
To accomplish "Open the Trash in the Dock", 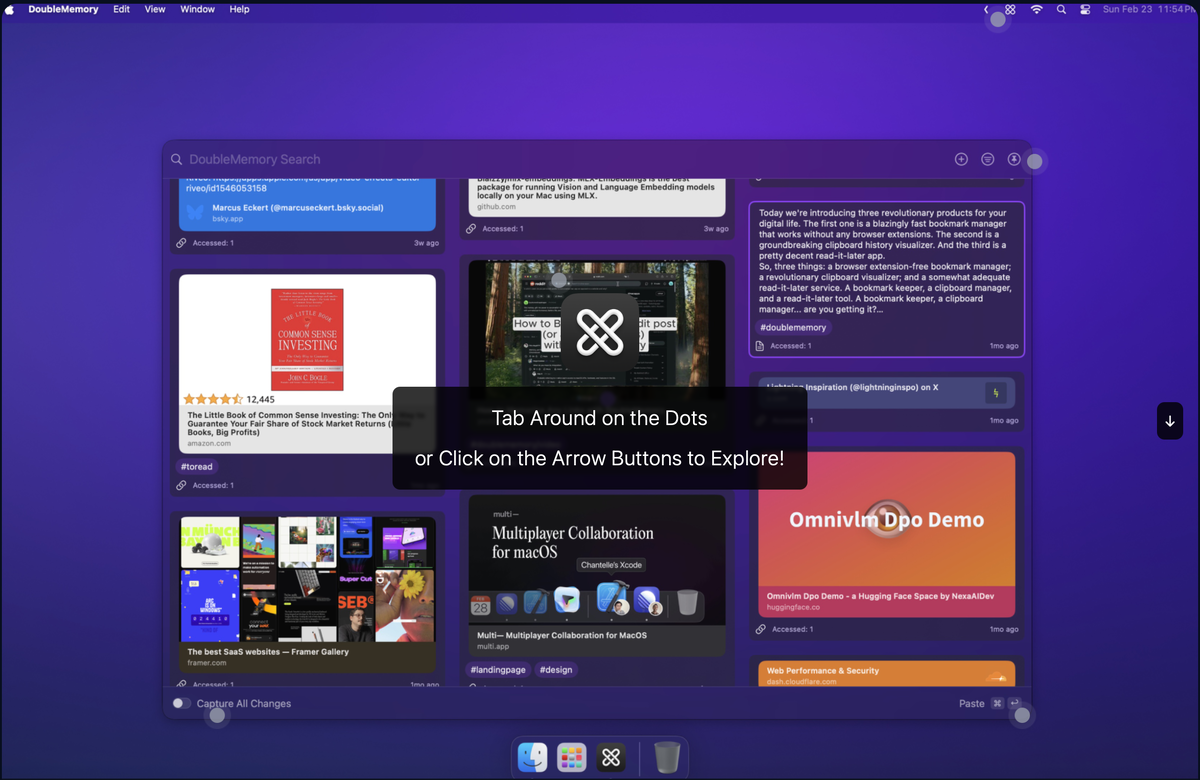I will (x=667, y=757).
